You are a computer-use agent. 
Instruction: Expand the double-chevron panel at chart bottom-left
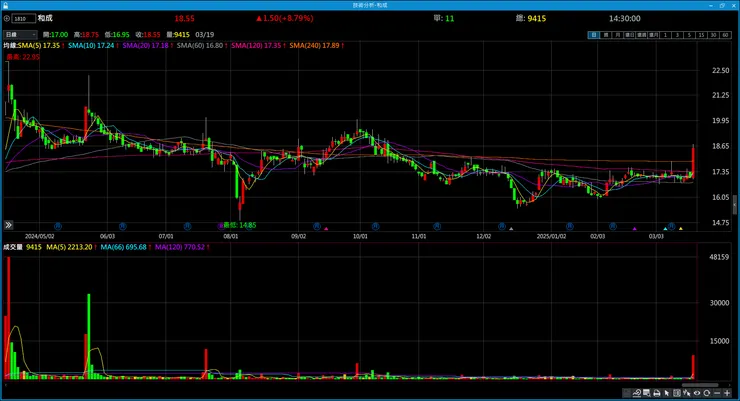8,225
